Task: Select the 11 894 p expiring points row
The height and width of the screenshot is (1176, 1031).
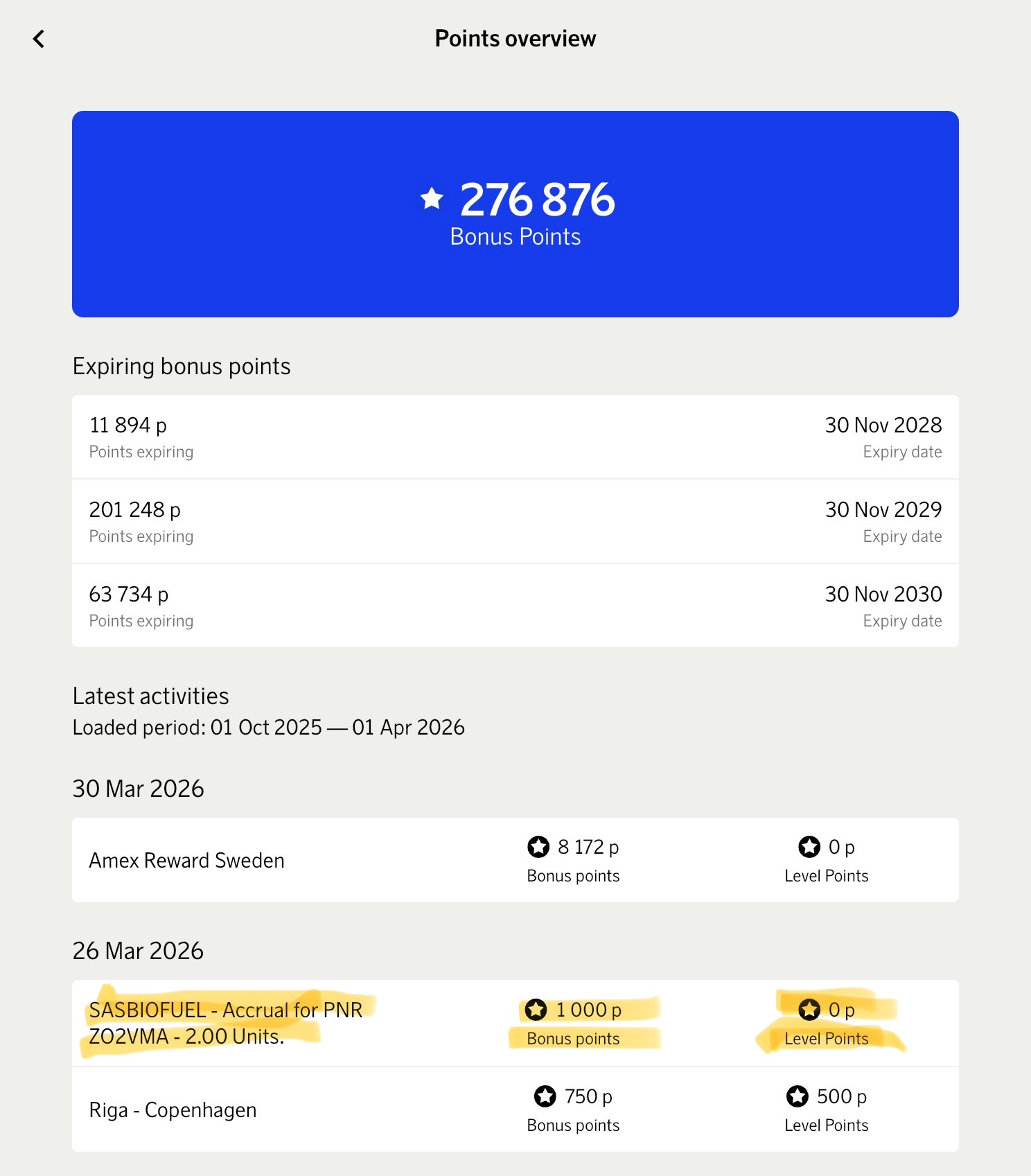Action: [515, 437]
